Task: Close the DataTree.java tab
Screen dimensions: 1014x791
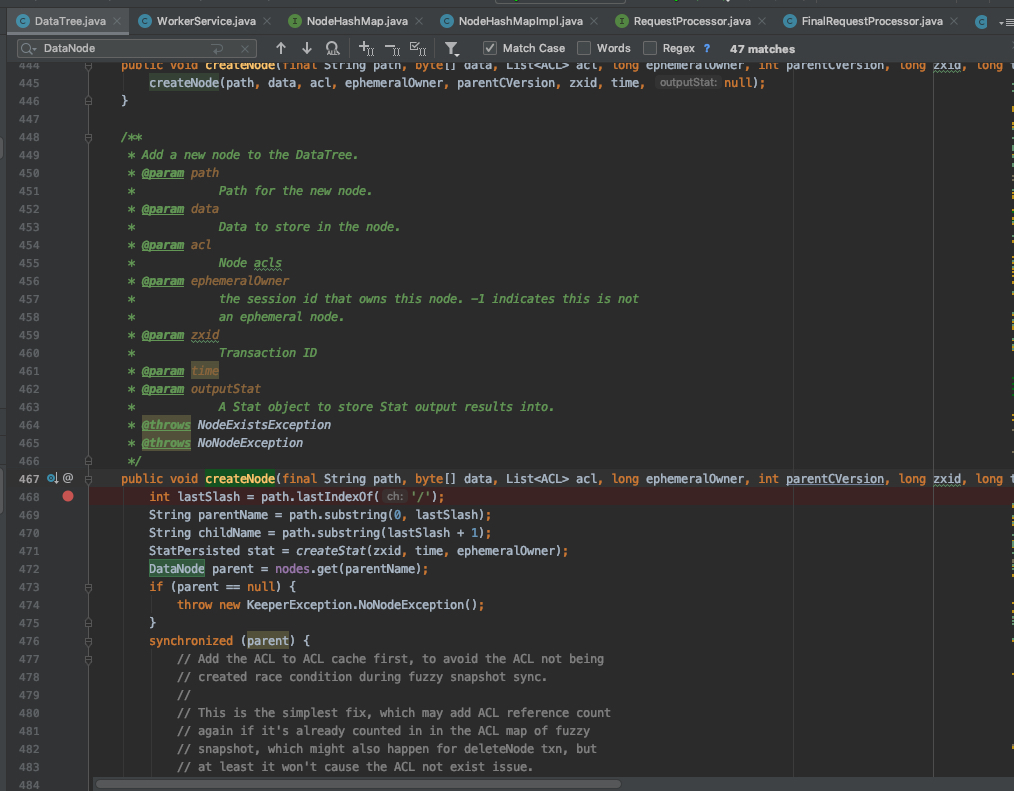Action: tap(117, 21)
